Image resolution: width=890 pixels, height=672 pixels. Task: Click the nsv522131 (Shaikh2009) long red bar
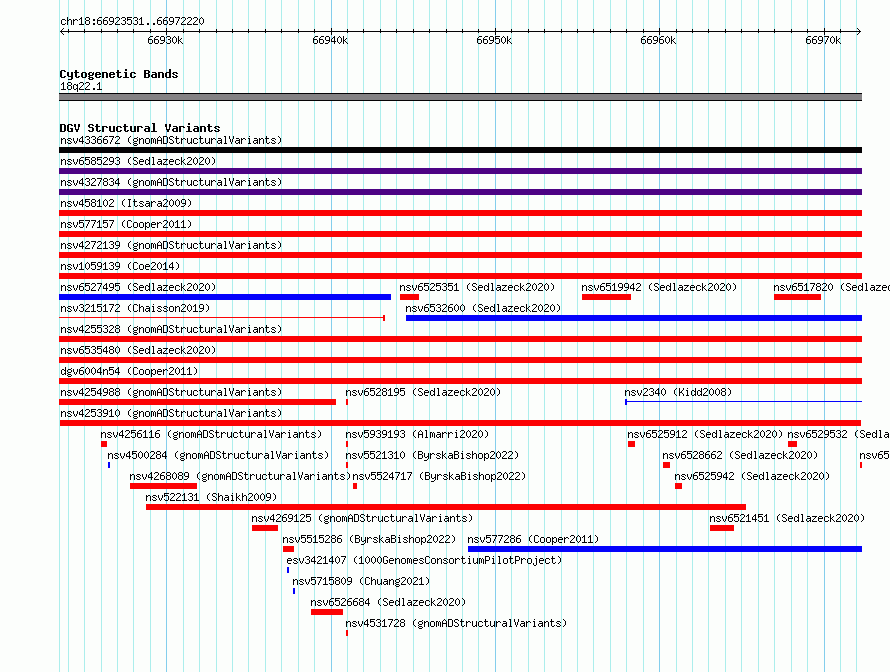tap(446, 507)
